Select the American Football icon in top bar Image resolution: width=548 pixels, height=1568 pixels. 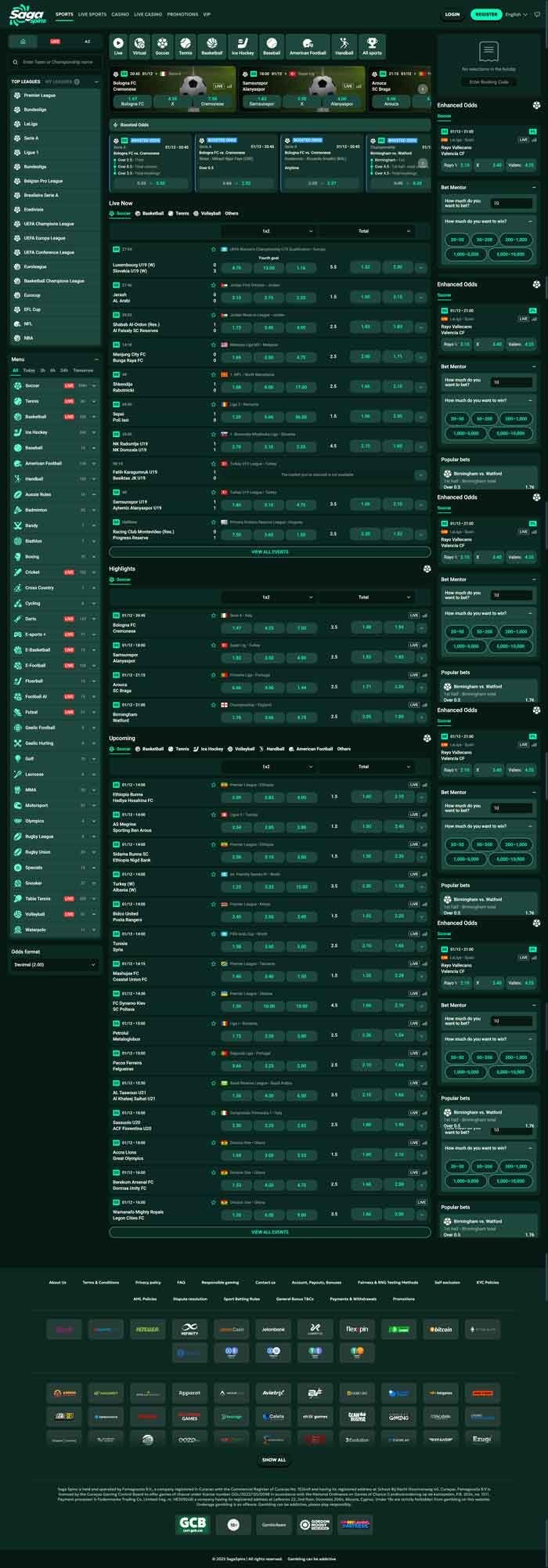pyautogui.click(x=308, y=45)
